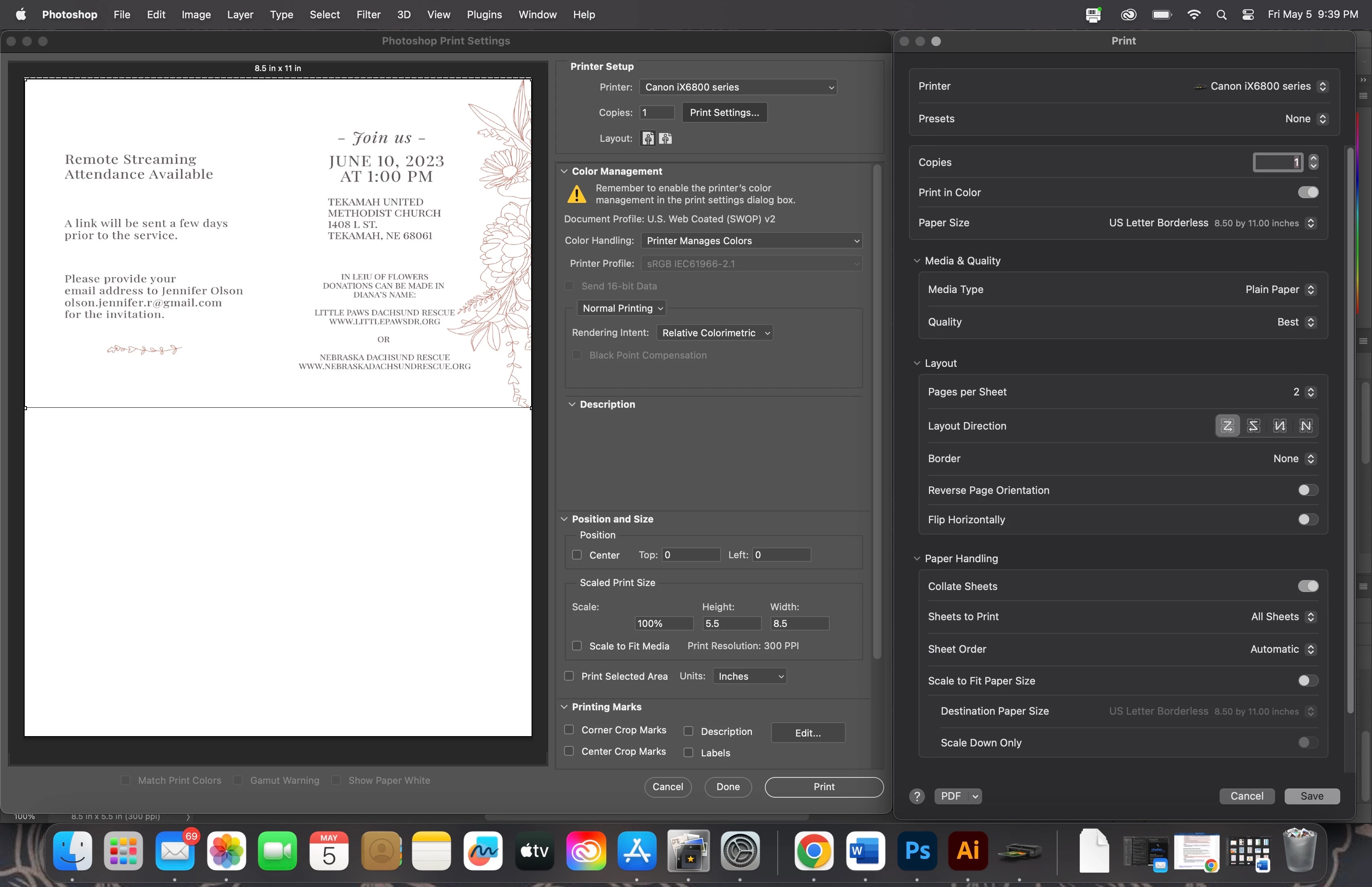Screen dimensions: 1372x887
Task: Choose the Z-pattern layout direction icon
Action: tap(1227, 426)
